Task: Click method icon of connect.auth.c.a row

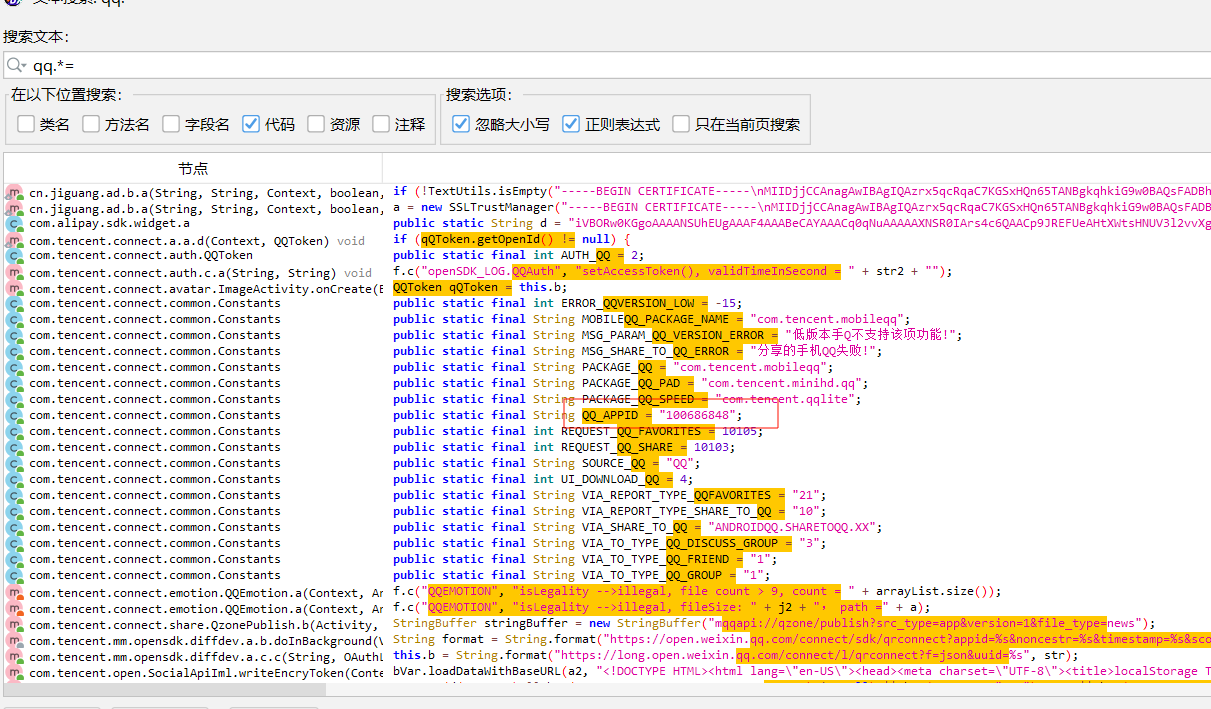Action: [15, 272]
